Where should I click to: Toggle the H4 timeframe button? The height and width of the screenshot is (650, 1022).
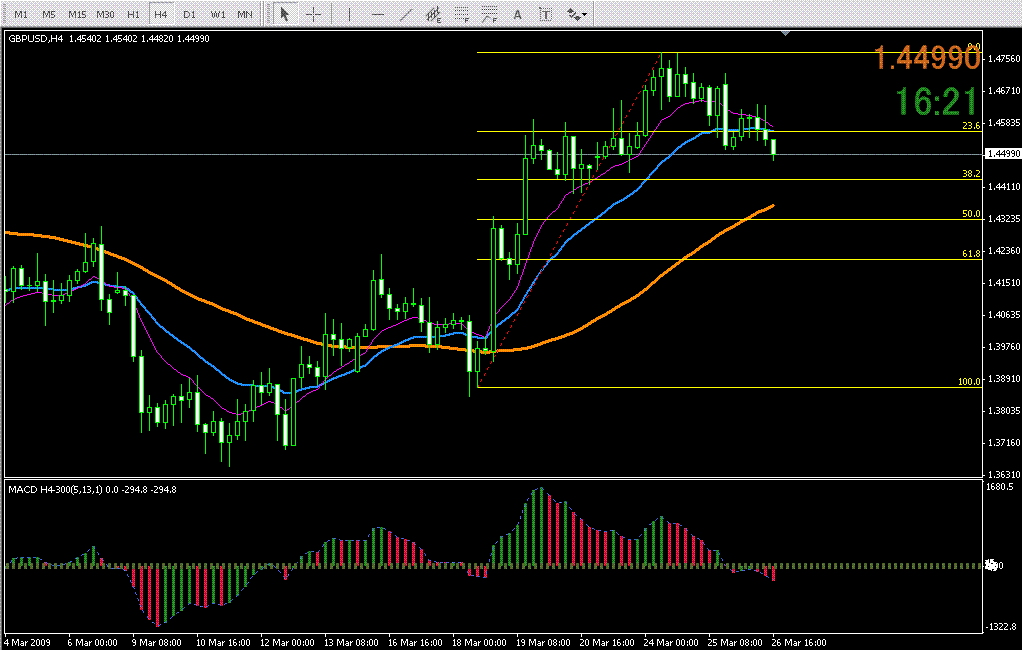tap(161, 14)
